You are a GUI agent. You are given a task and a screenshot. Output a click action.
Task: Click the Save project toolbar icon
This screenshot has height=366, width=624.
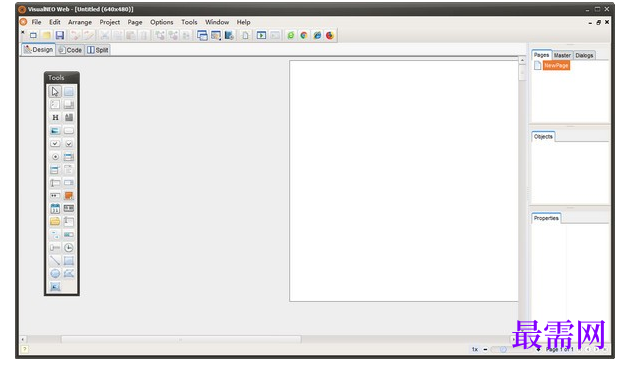(60, 35)
